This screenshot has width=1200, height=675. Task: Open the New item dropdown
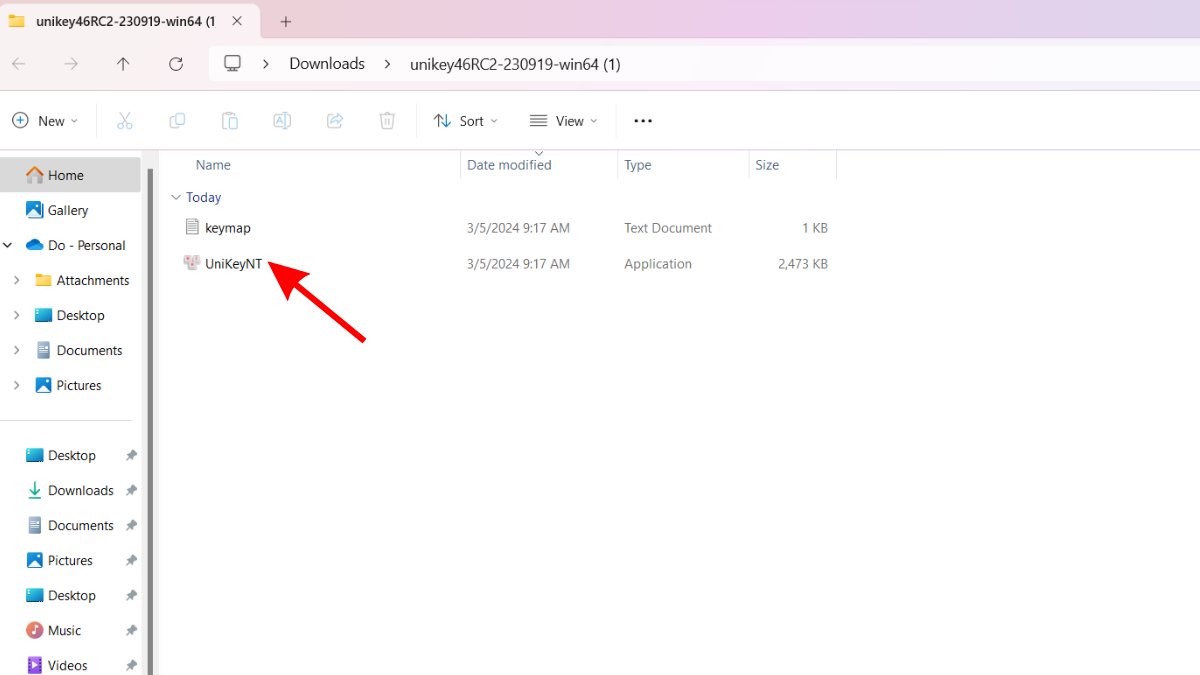click(46, 121)
